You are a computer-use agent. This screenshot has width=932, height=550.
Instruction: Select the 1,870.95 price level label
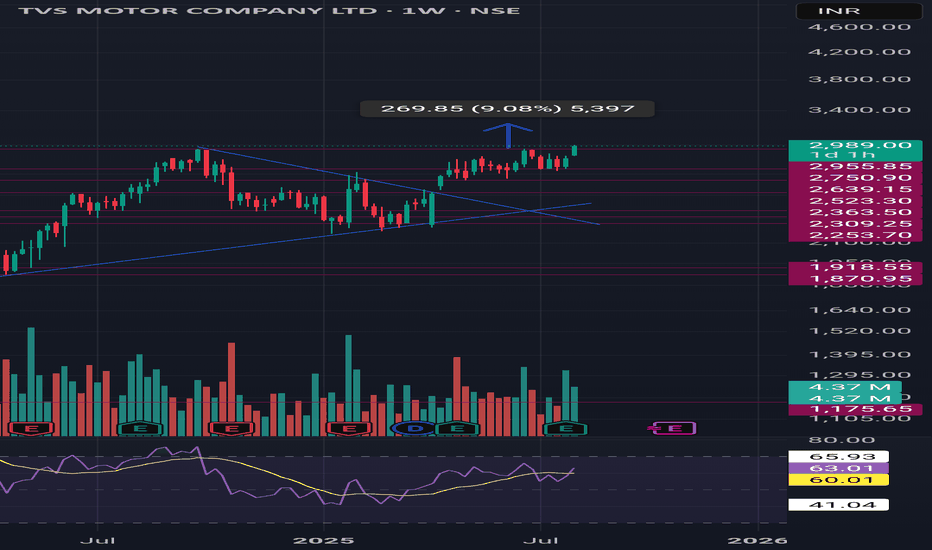coord(855,279)
